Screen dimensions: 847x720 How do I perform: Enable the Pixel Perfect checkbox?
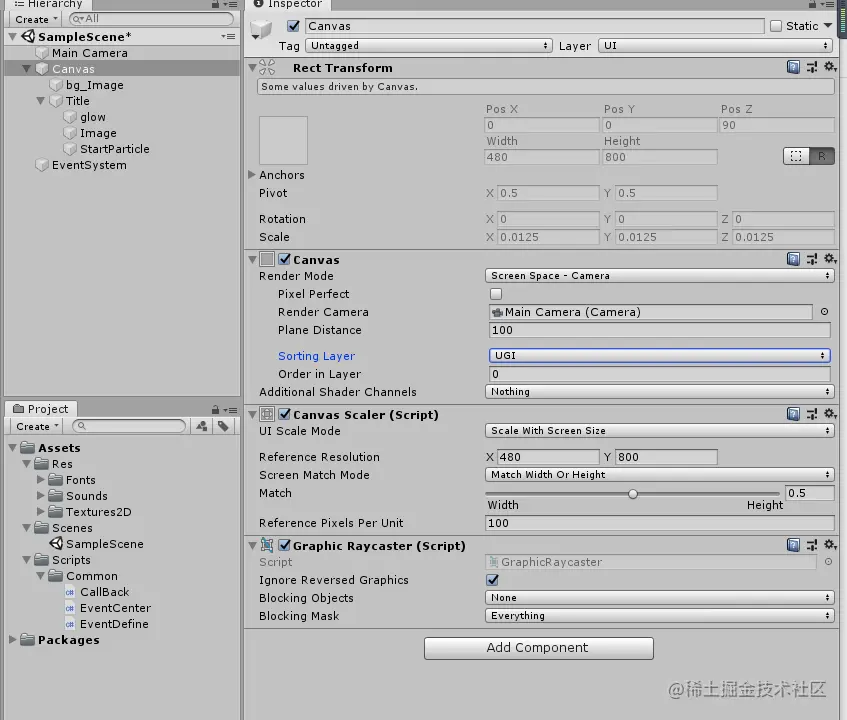click(495, 294)
